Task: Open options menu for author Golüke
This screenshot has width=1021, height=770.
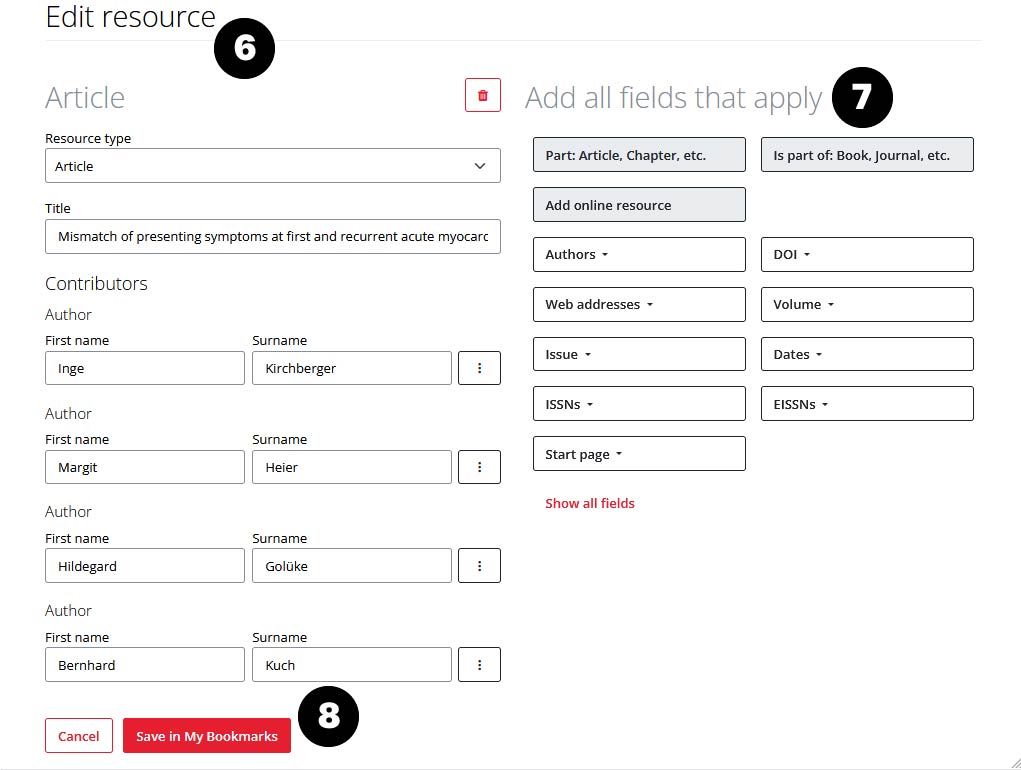Action: [x=479, y=566]
